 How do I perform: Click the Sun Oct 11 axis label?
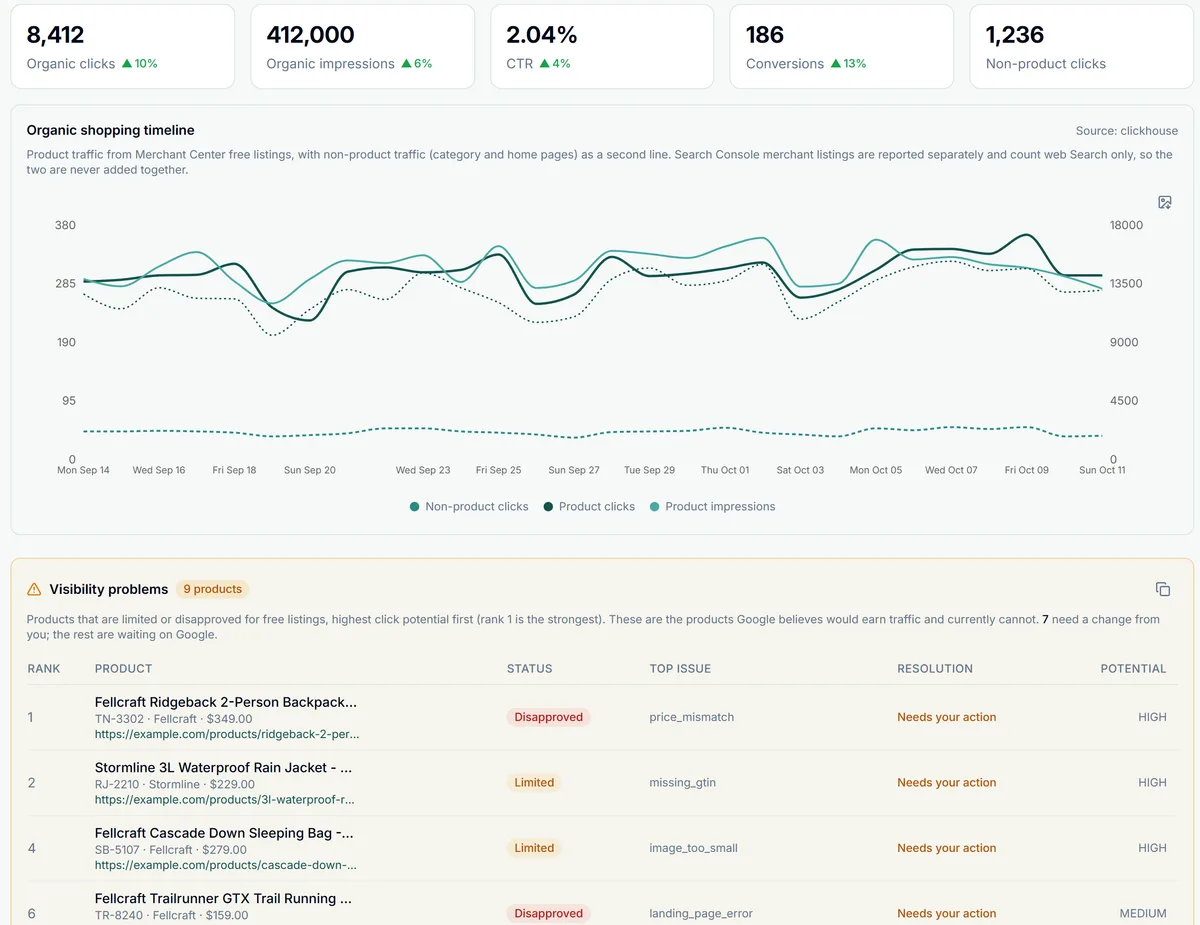1102,470
